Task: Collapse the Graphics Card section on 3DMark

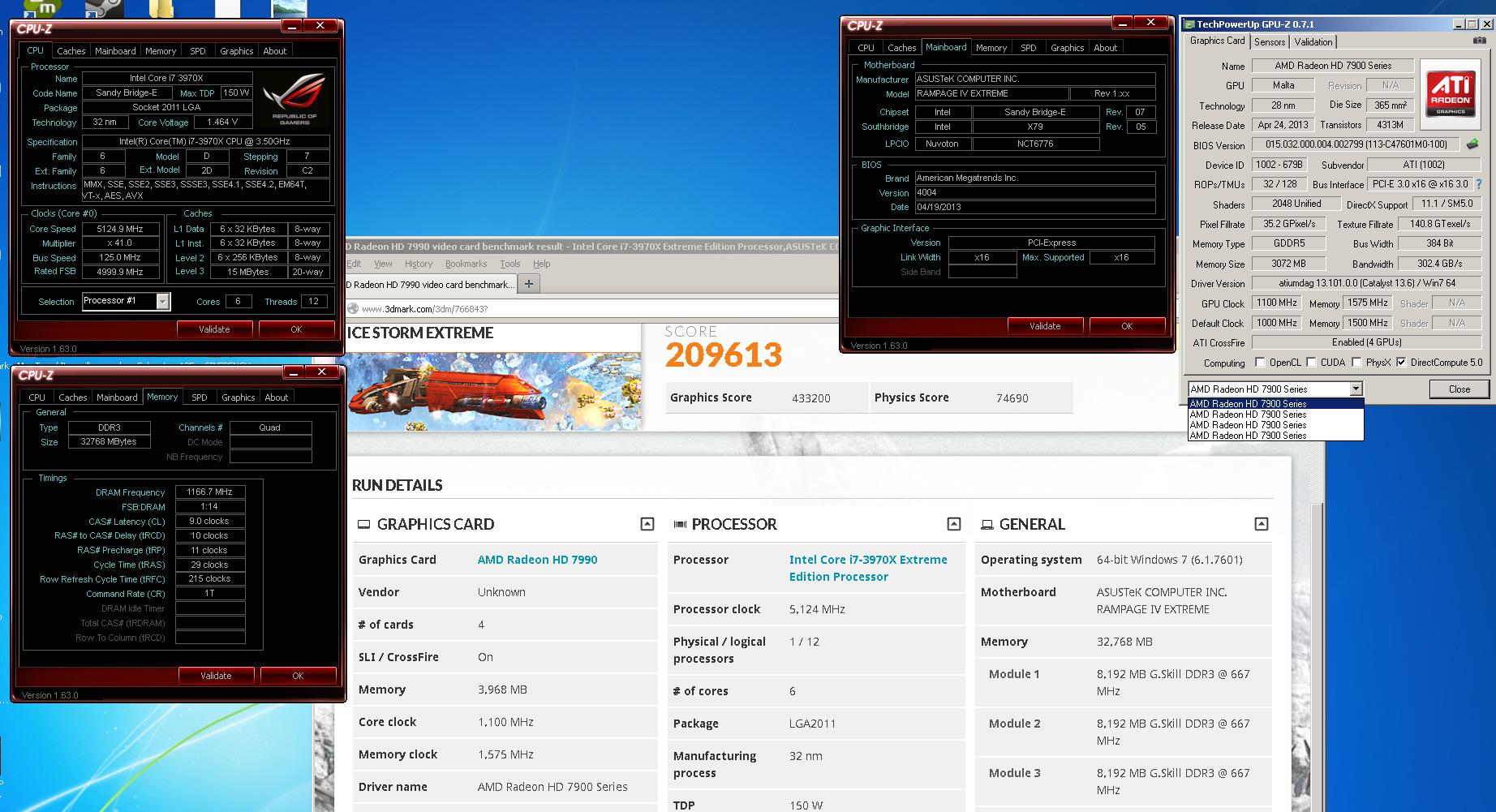Action: [647, 524]
